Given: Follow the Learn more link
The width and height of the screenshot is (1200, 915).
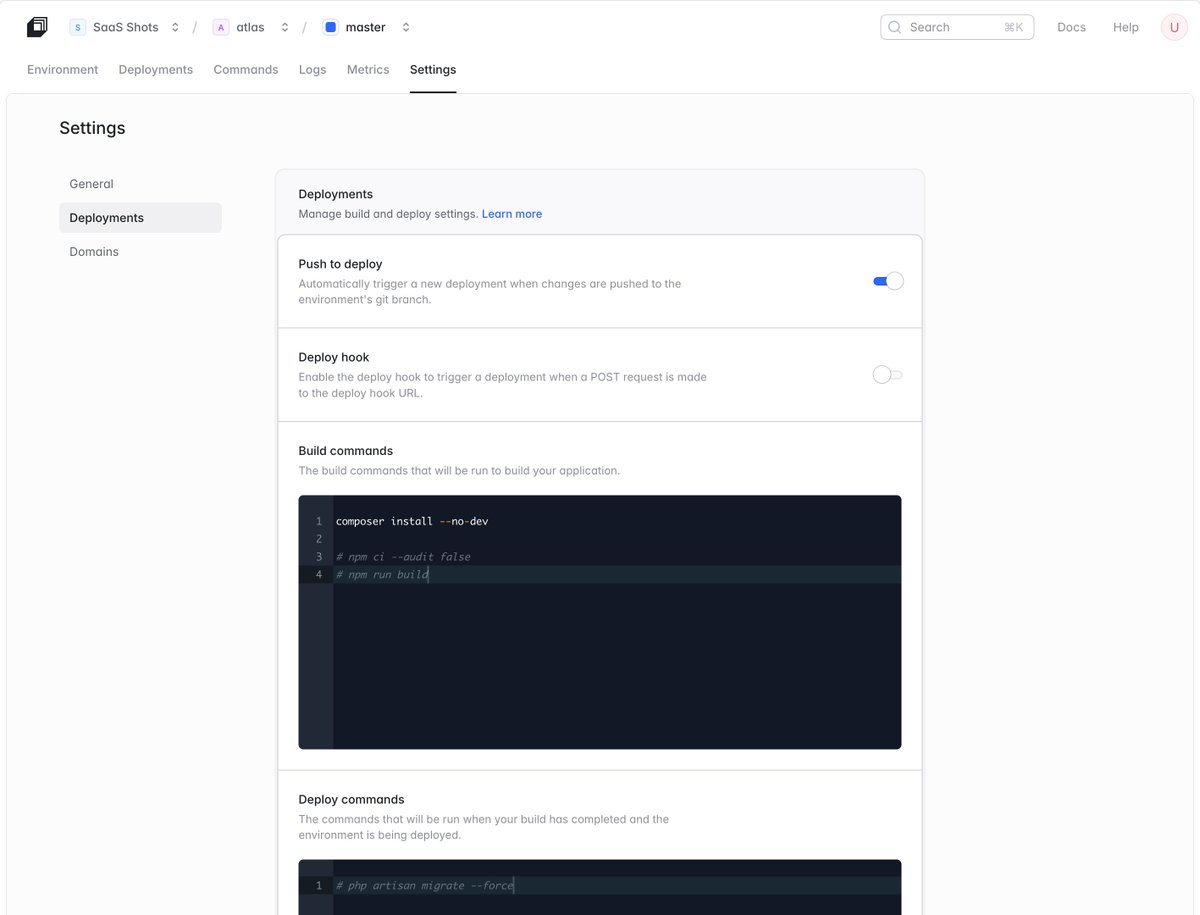Looking at the screenshot, I should coord(512,214).
